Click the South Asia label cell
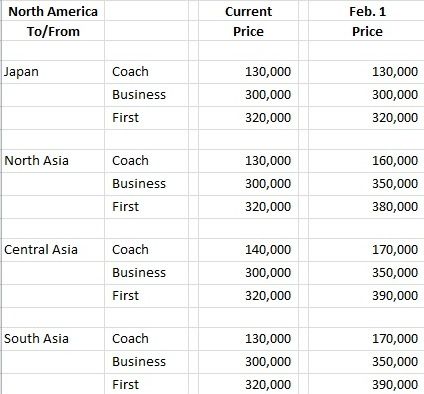Image resolution: width=424 pixels, height=394 pixels. 53,339
